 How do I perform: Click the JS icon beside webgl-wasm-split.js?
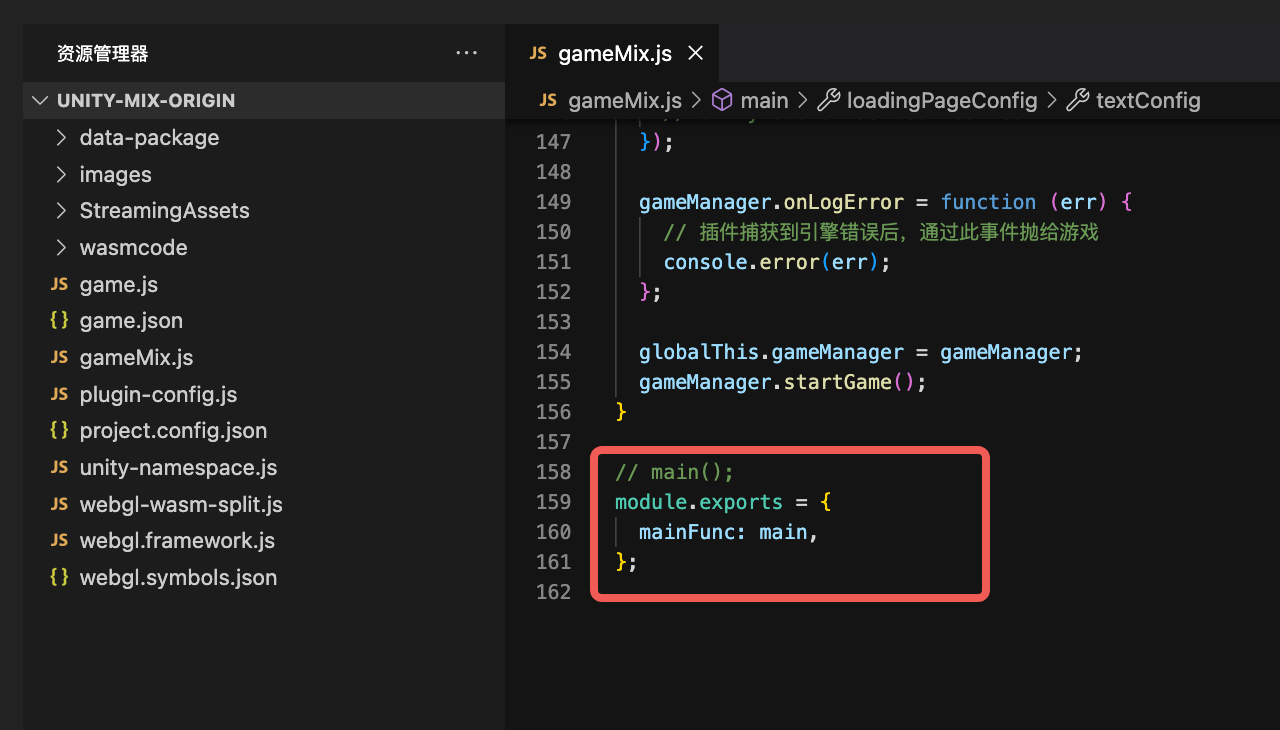[59, 504]
